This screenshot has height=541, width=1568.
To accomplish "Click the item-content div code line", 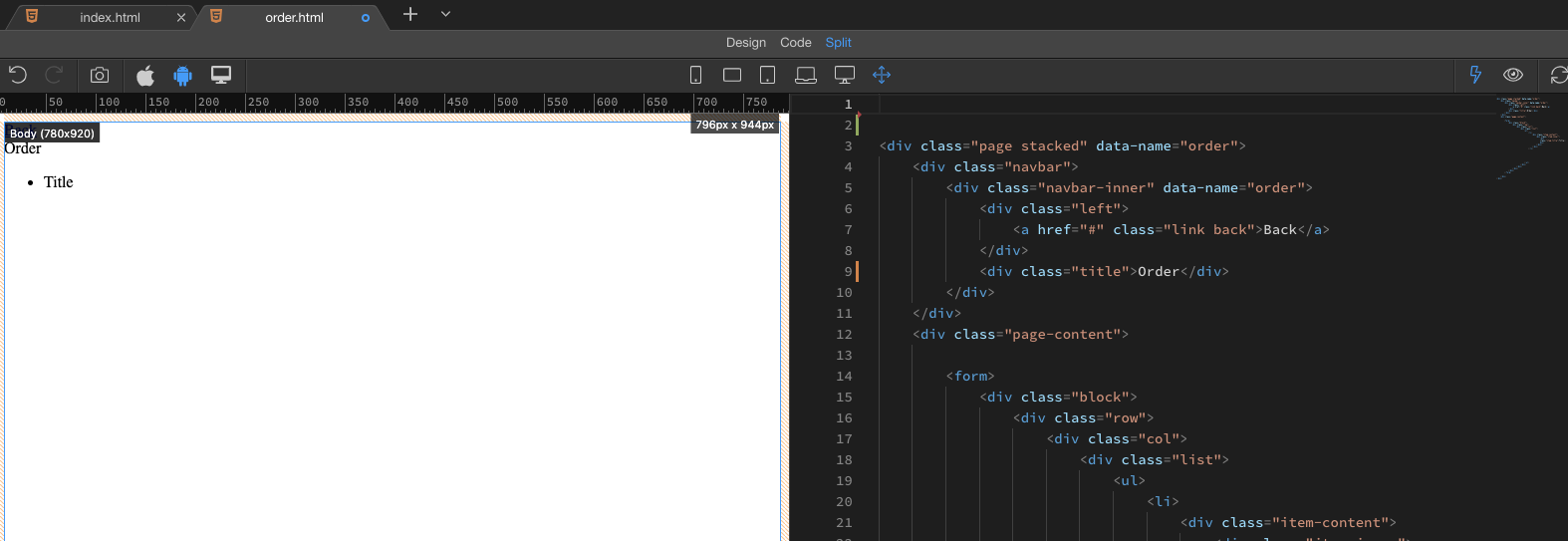I will click(1288, 522).
